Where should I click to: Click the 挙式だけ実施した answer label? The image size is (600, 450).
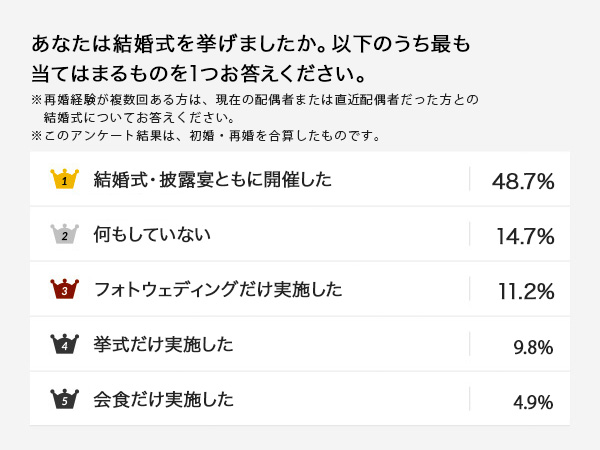point(163,345)
